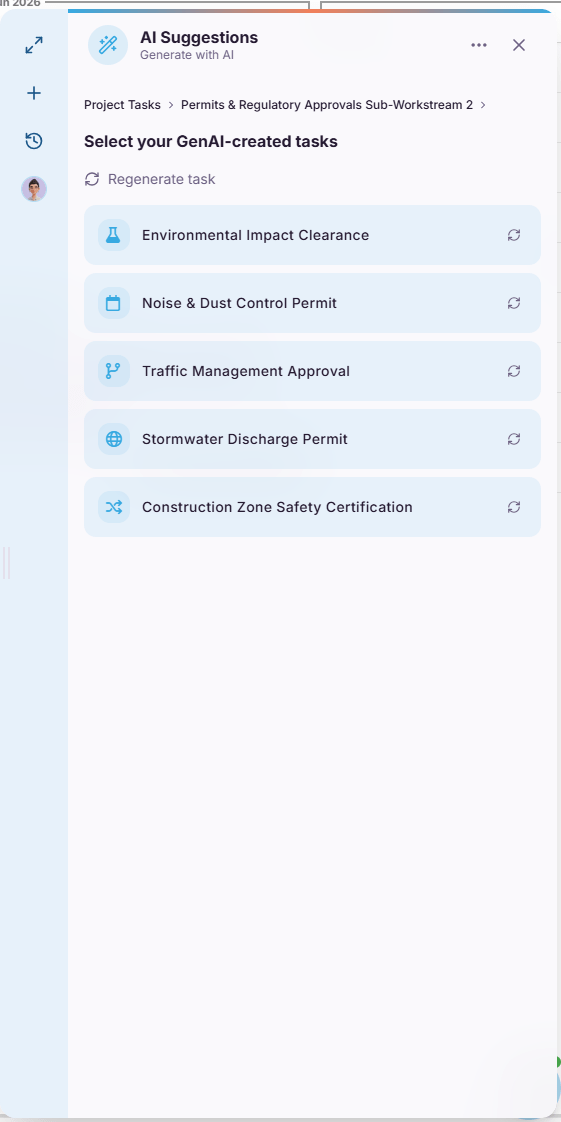This screenshot has height=1122, width=561.
Task: Go to Project Tasks breadcrumb
Action: pos(122,104)
